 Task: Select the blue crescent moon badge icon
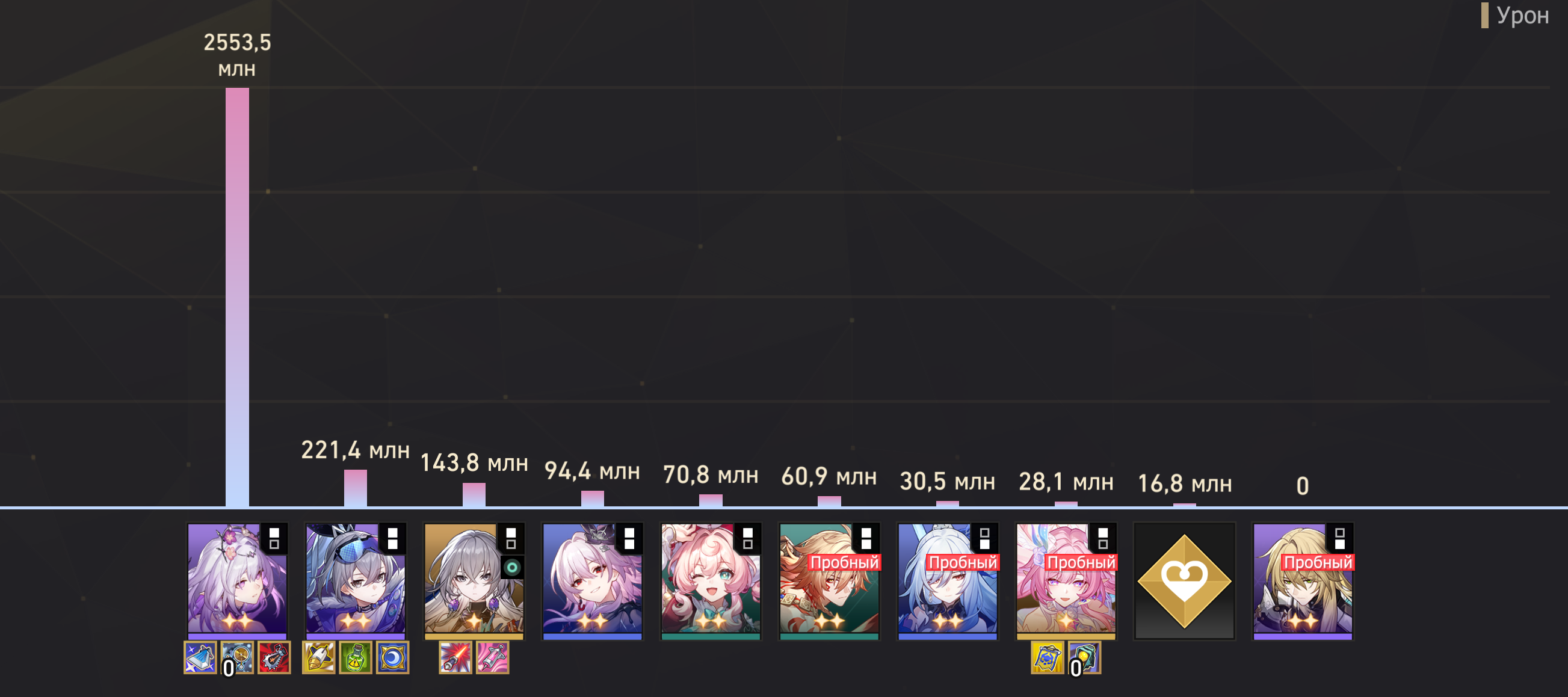(x=393, y=657)
